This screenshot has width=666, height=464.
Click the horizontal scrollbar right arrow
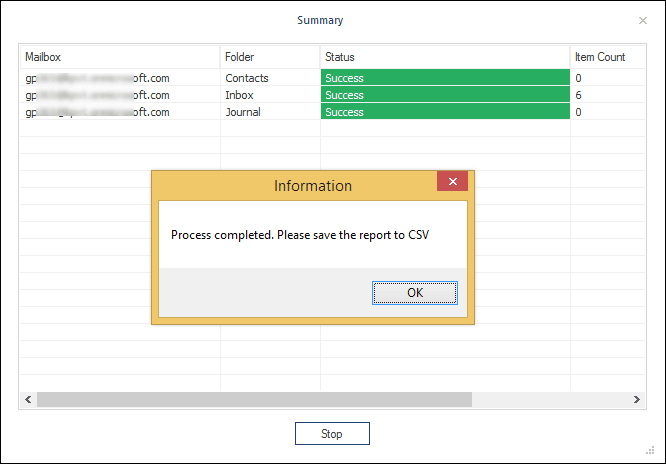pos(636,399)
